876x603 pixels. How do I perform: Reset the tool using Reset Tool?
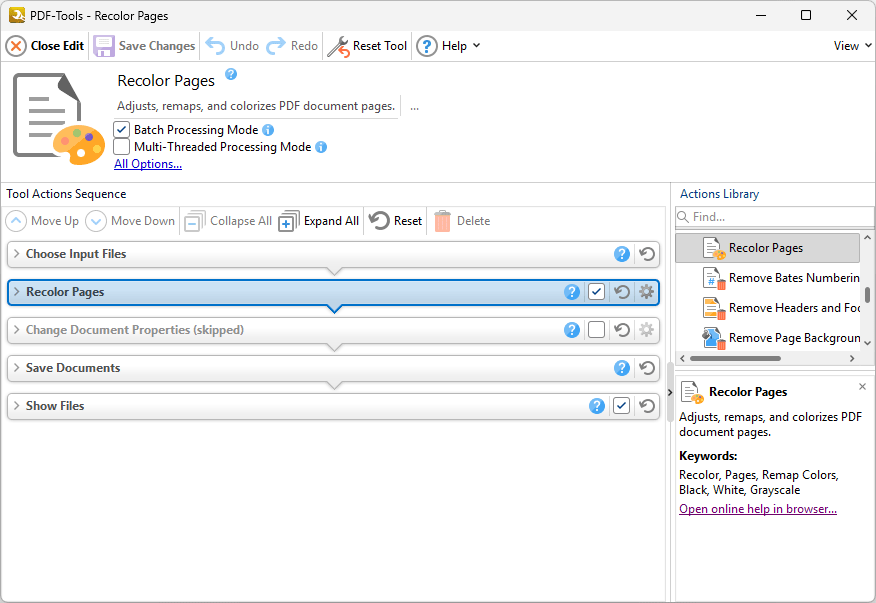click(x=367, y=46)
